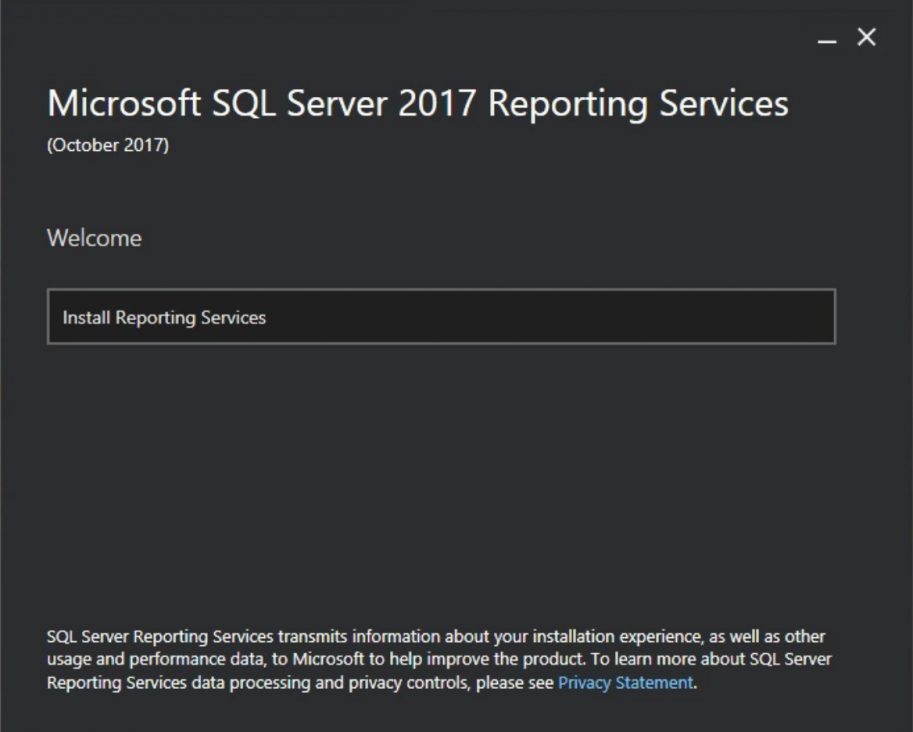913x732 pixels.
Task: View Microsoft's privacy controls via Privacy Statement
Action: point(624,682)
